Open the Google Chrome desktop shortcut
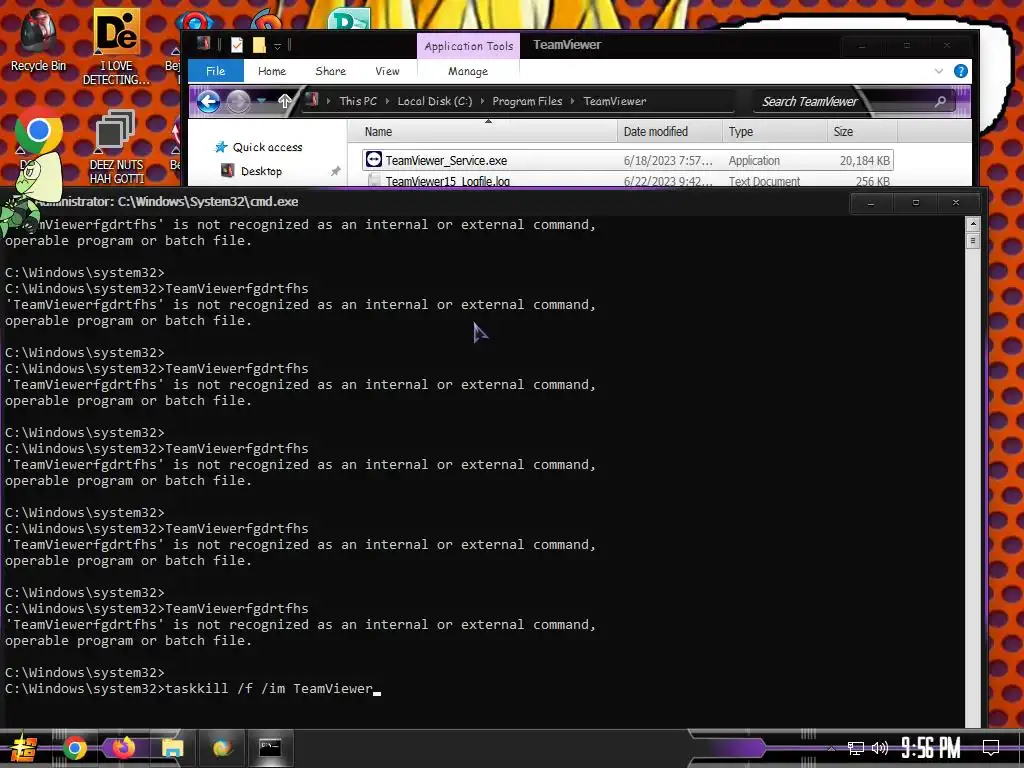The width and height of the screenshot is (1024, 768). pos(39,132)
